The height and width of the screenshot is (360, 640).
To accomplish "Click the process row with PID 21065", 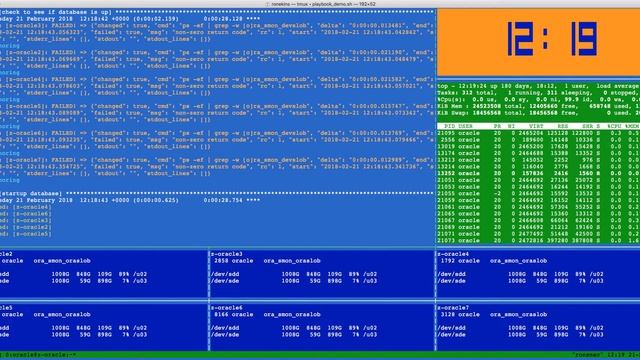I will [538, 214].
